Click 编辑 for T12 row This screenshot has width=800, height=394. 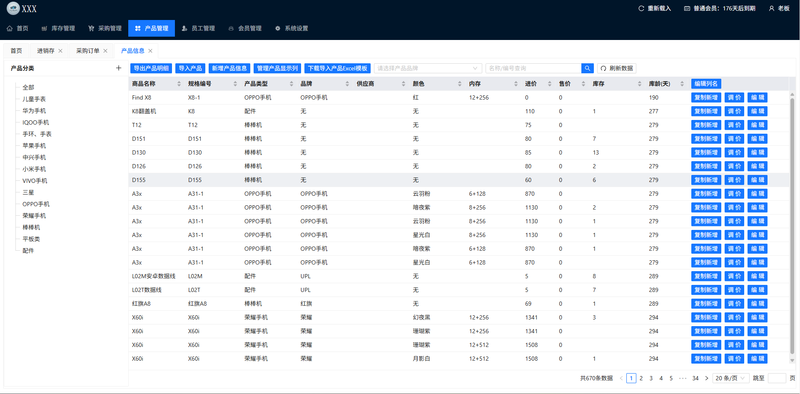[758, 125]
